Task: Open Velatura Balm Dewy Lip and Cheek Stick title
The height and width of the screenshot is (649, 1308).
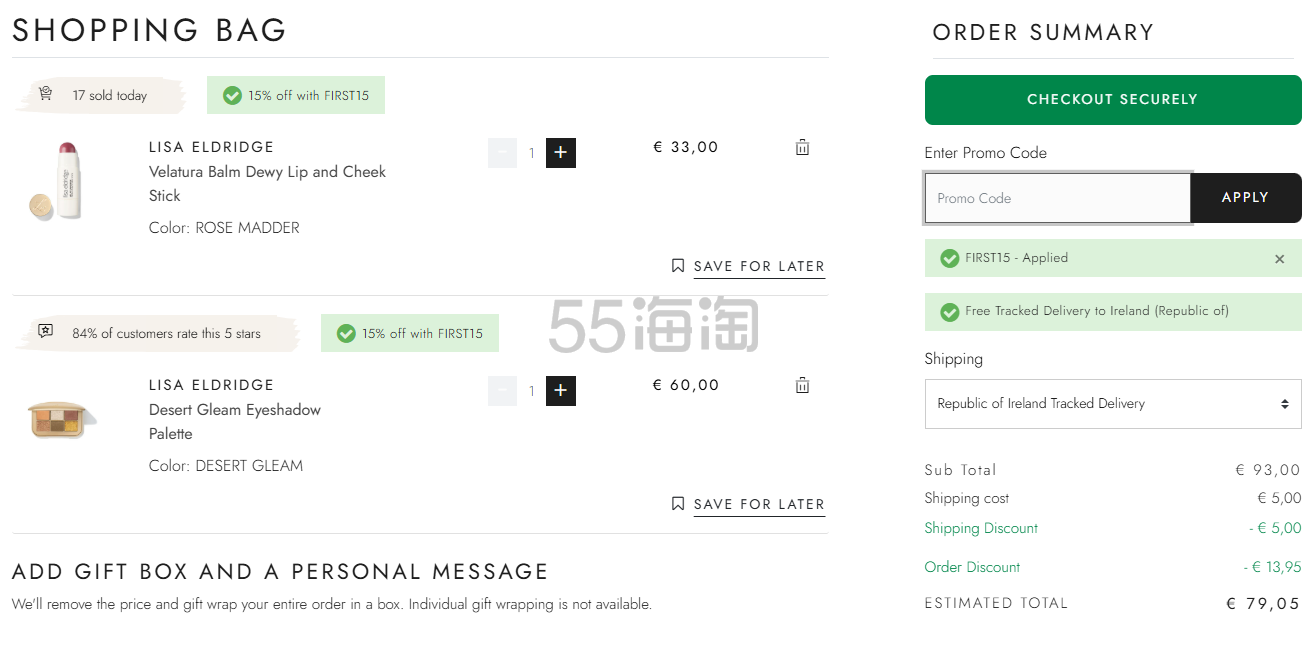Action: (x=267, y=184)
